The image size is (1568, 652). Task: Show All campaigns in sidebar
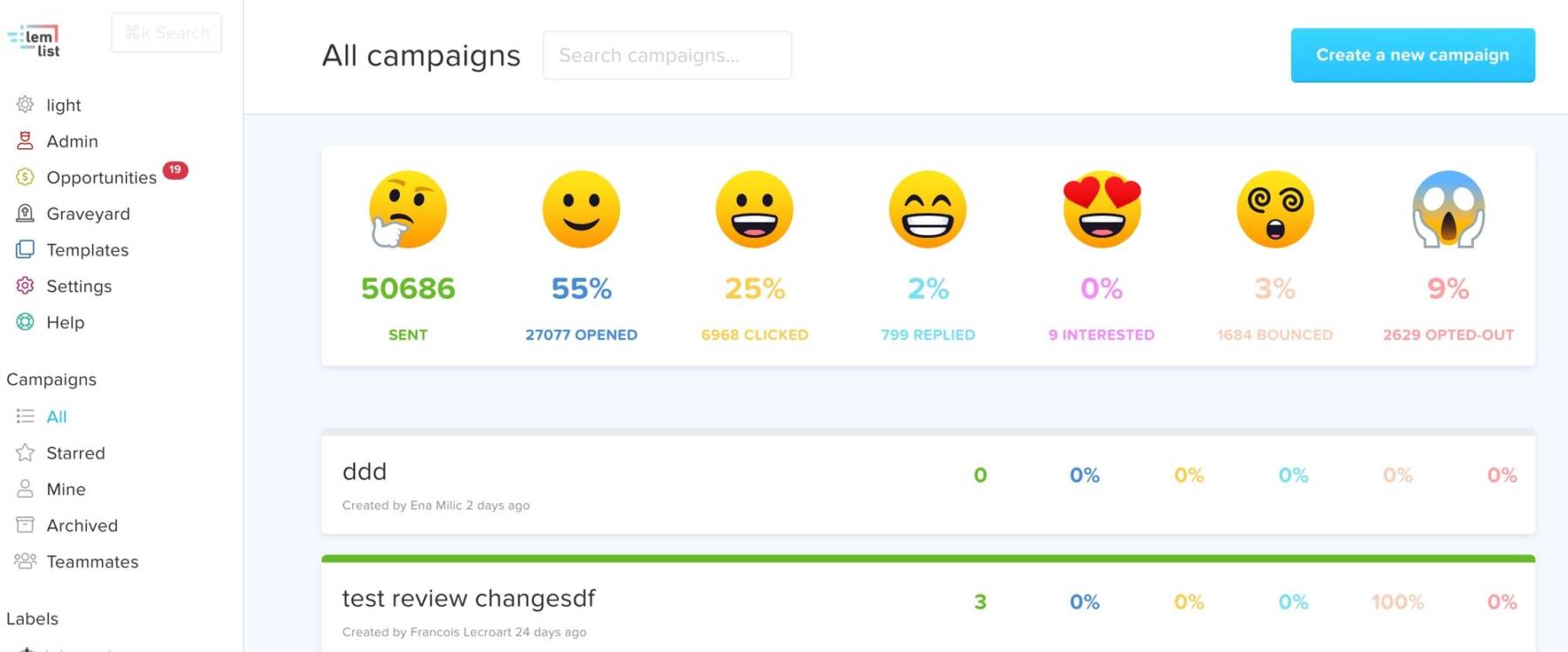pyautogui.click(x=57, y=417)
